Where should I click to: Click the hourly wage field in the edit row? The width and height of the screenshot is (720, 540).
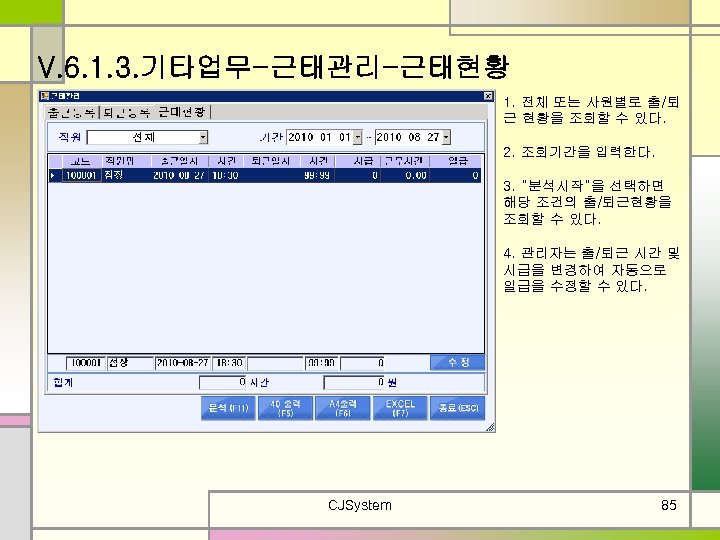pyautogui.click(x=362, y=363)
